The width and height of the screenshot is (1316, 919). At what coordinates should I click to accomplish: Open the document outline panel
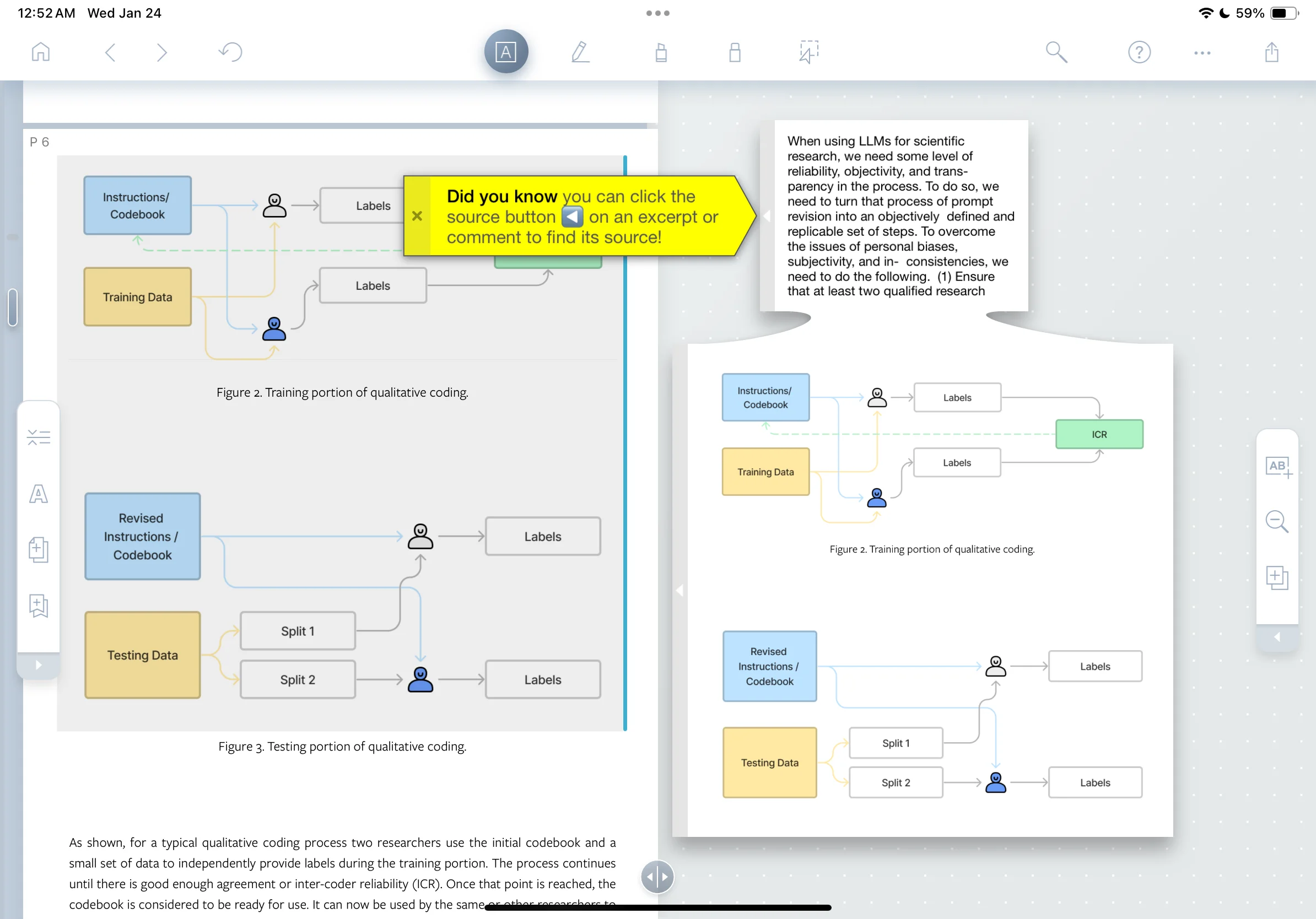tap(39, 436)
